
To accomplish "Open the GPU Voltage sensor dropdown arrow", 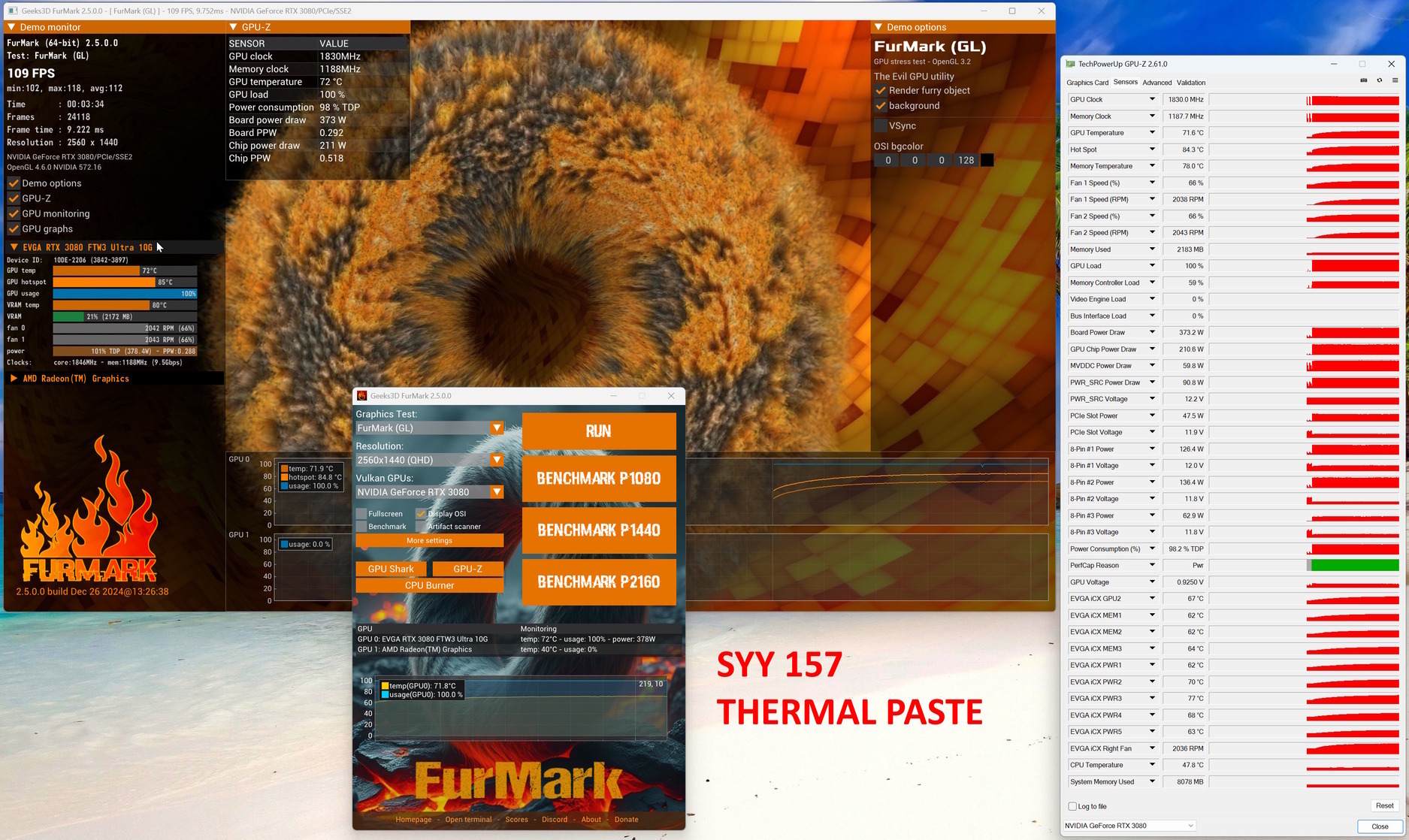I will (1152, 582).
